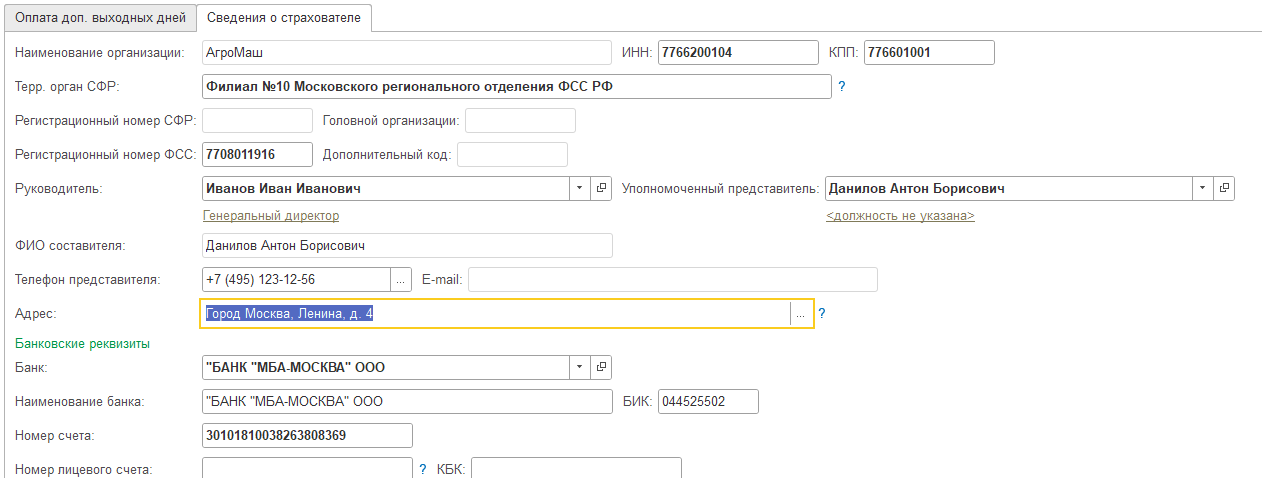Click the <должность не указана> link
The width and height of the screenshot is (1262, 478).
coord(900,215)
